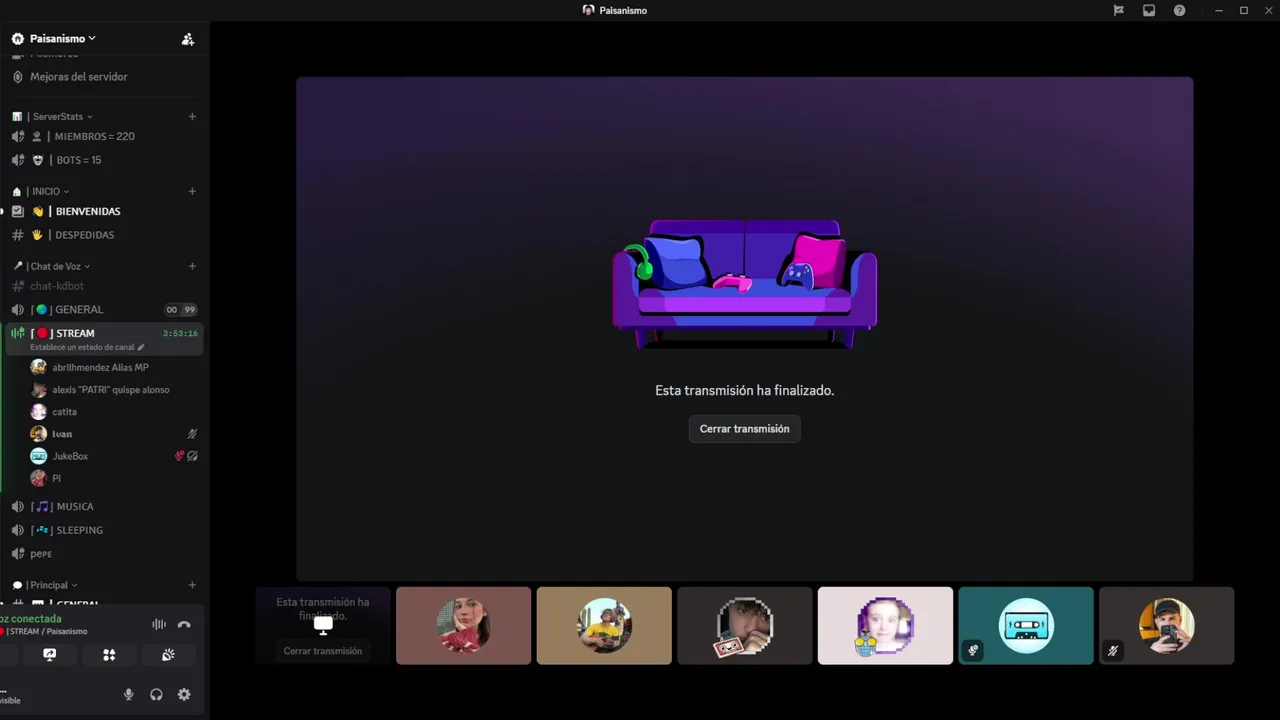This screenshot has height=720, width=1280.
Task: Toggle microphone mute
Action: pyautogui.click(x=128, y=695)
